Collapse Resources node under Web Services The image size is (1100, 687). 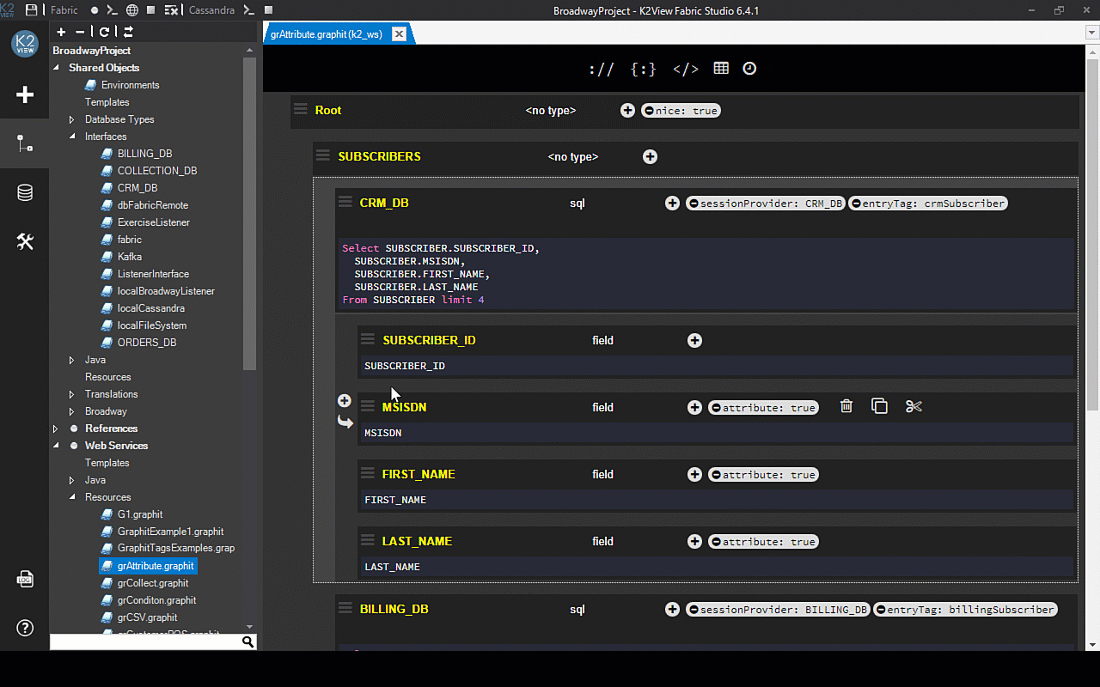[72, 497]
